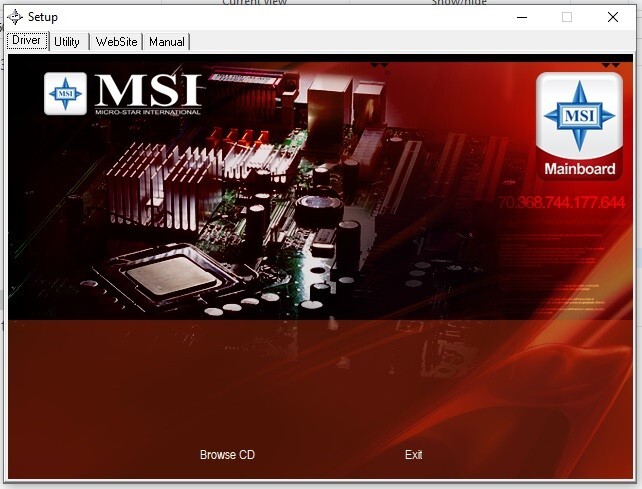Click Exit to quit setup
Image resolution: width=642 pixels, height=489 pixels.
pos(414,455)
